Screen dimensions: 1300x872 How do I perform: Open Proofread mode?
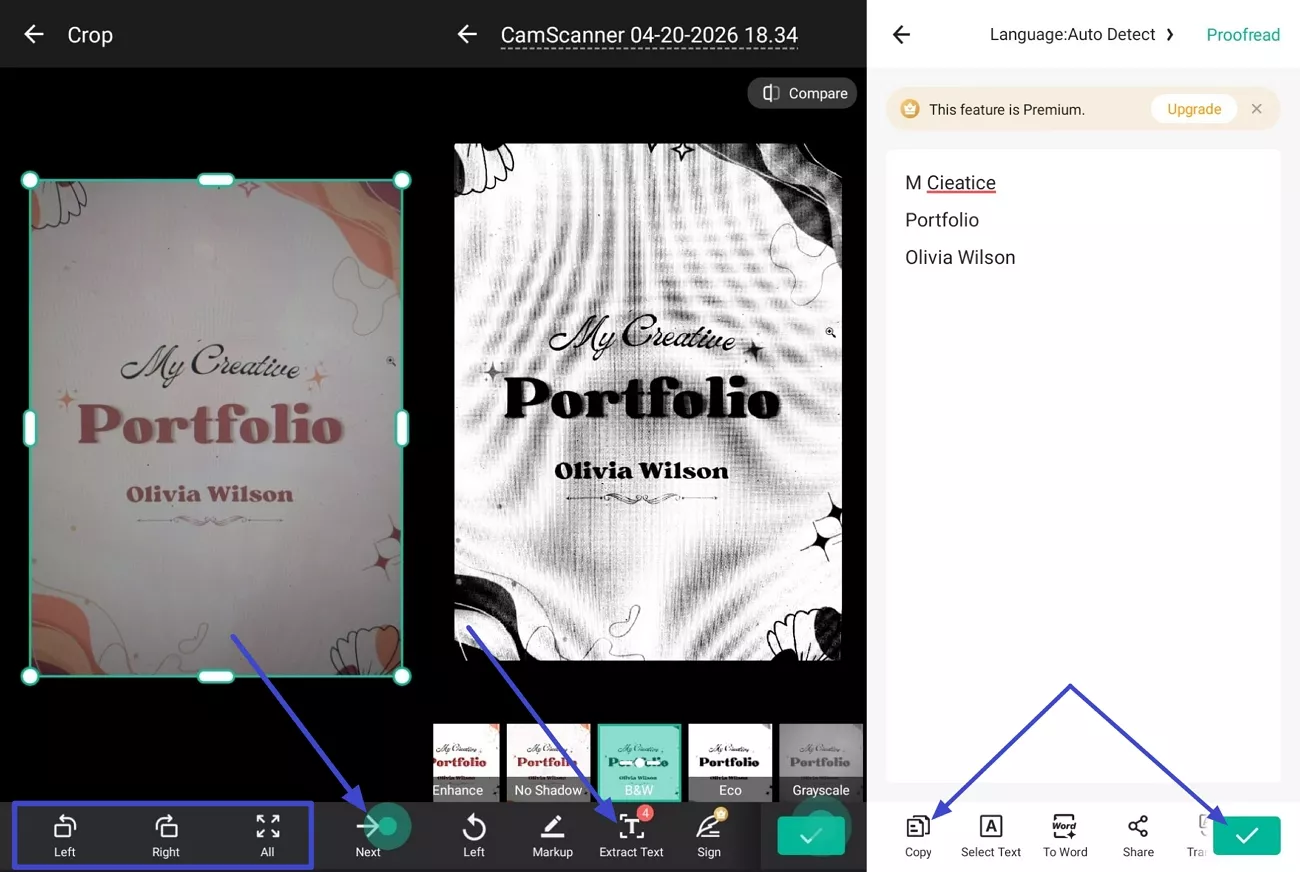[1243, 35]
